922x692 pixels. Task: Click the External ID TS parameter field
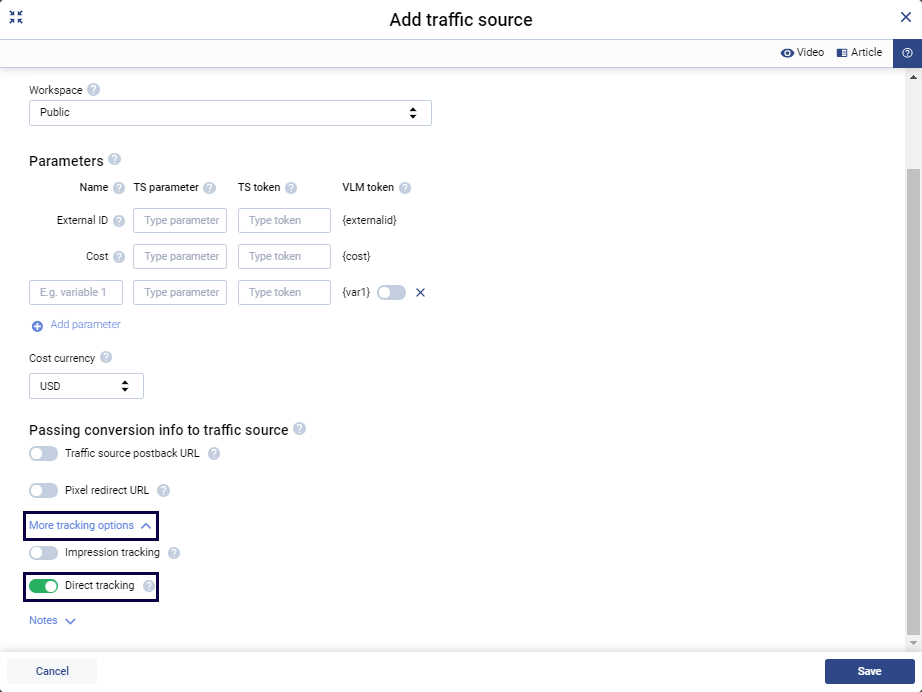[180, 221]
